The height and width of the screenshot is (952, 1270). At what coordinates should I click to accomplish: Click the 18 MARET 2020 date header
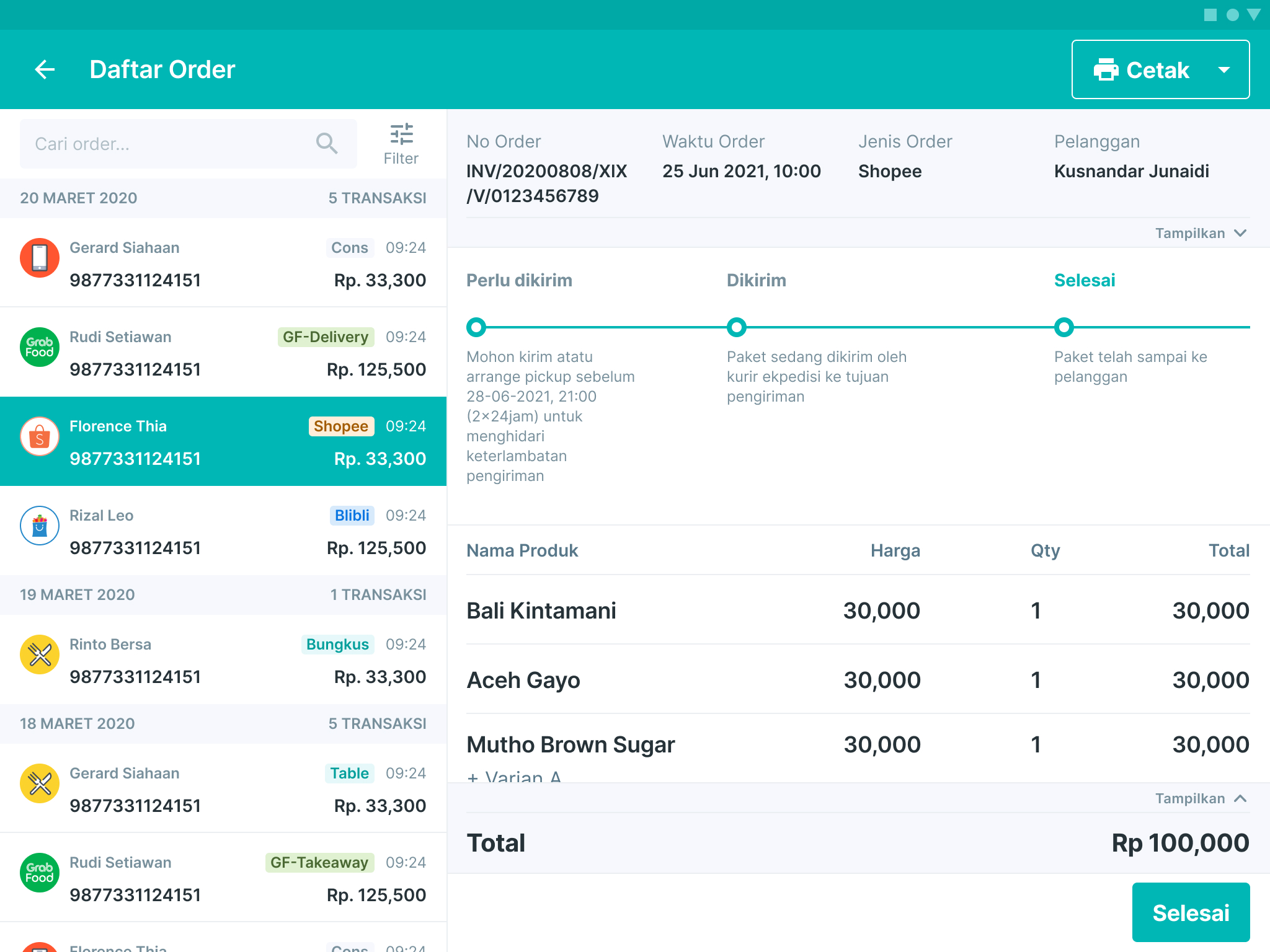pos(223,724)
